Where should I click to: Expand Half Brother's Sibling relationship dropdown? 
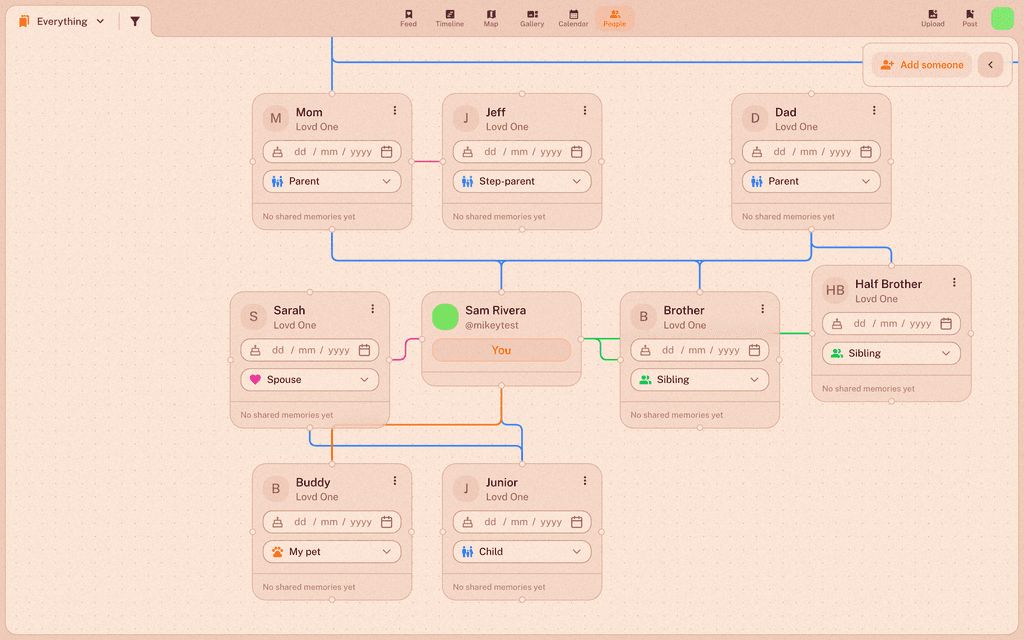tap(891, 353)
